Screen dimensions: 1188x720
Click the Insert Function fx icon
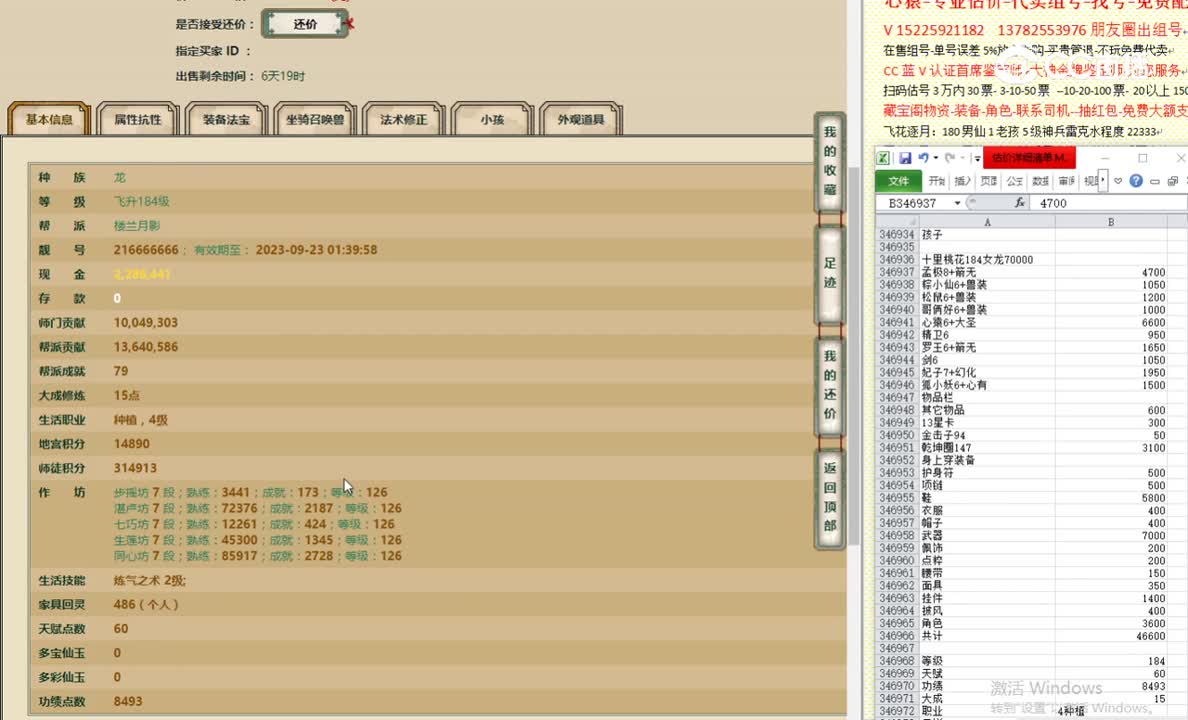click(1020, 201)
